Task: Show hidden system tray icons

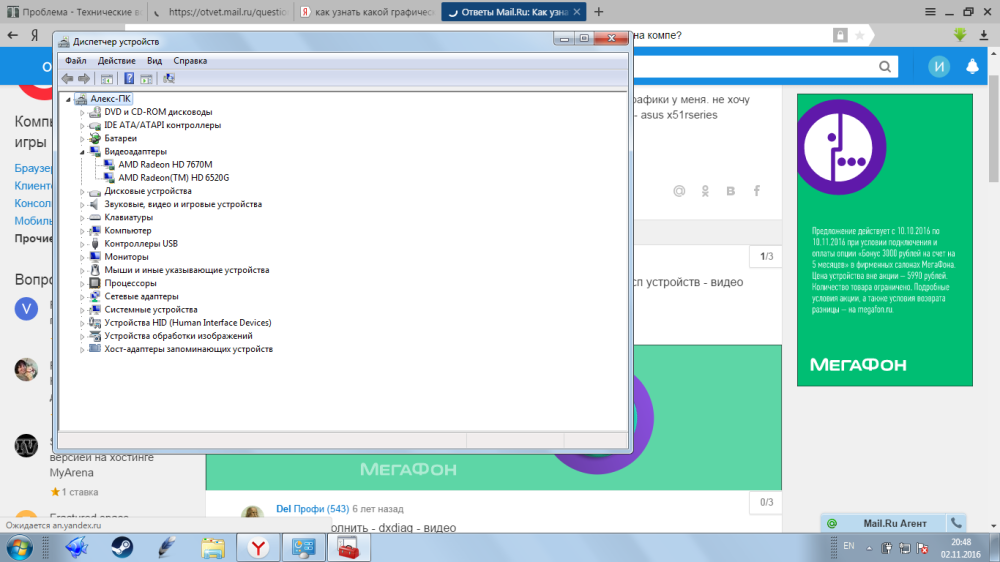Action: pyautogui.click(x=869, y=548)
